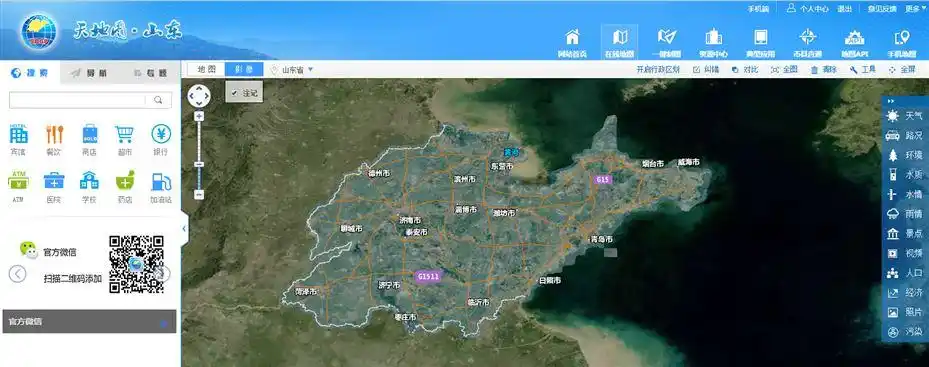Viewport: 929px width, 367px height.
Task: Toggle the 注记 annotation checkbox
Action: pos(235,94)
